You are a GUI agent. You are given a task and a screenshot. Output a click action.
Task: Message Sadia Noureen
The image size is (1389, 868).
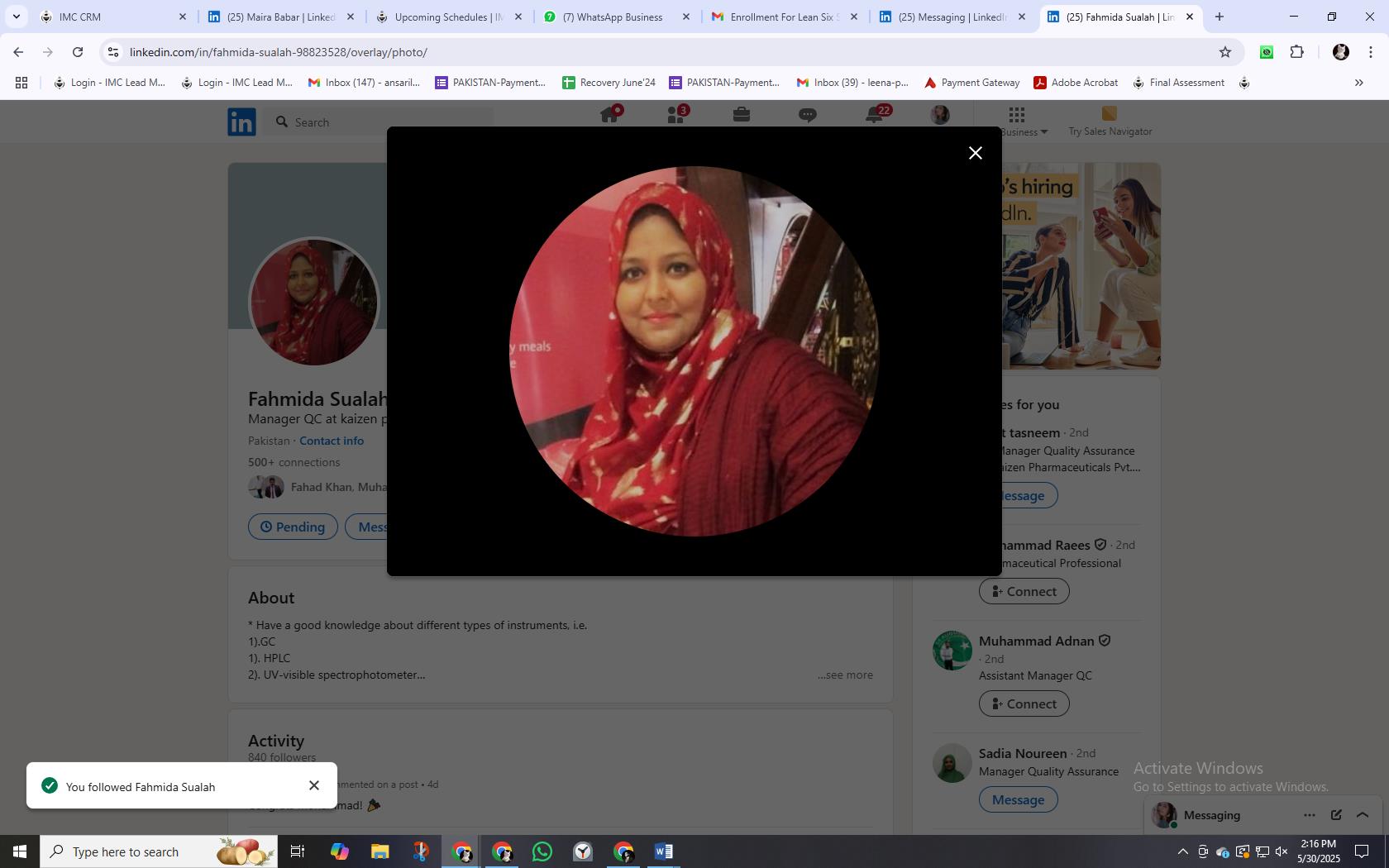click(1018, 799)
